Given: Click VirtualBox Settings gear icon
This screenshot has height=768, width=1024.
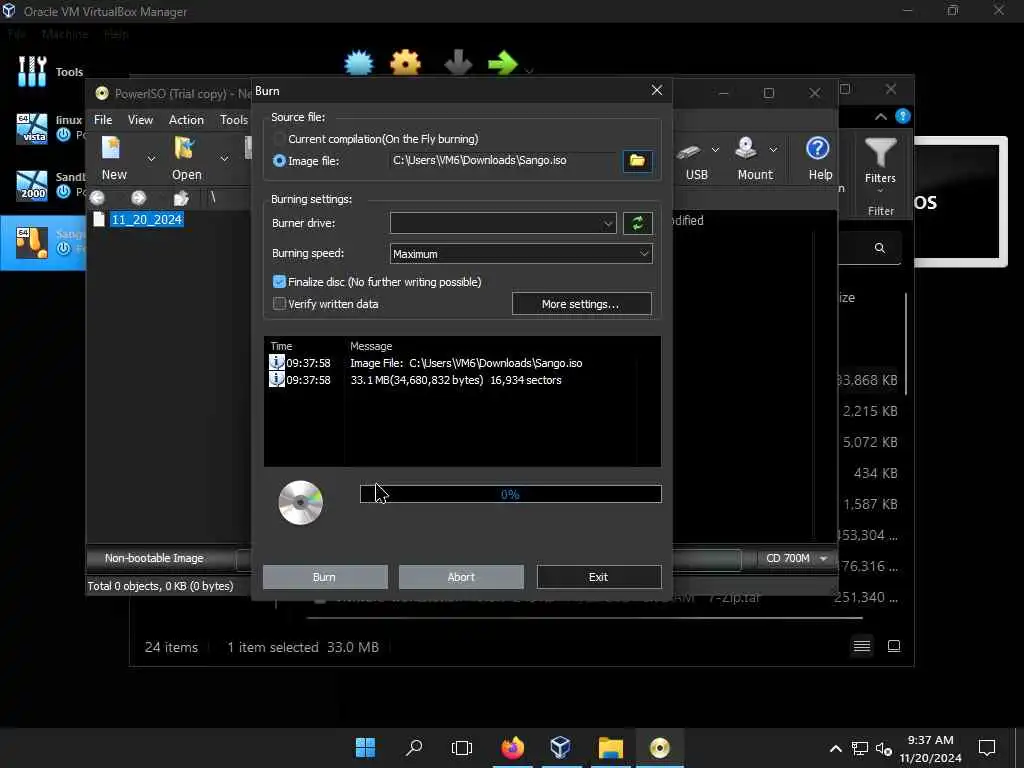Looking at the screenshot, I should [406, 63].
